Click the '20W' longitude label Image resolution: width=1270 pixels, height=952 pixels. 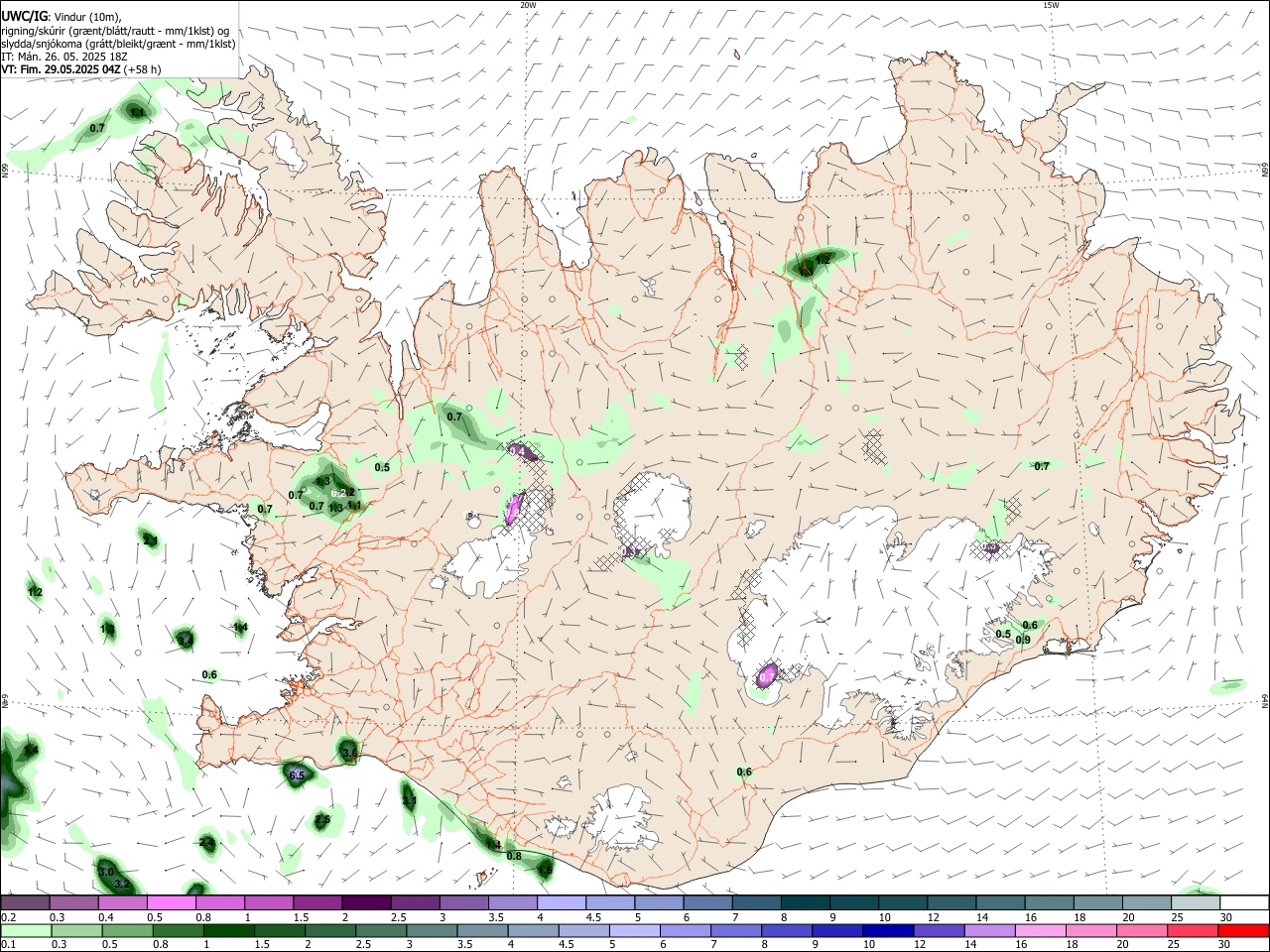pyautogui.click(x=528, y=5)
